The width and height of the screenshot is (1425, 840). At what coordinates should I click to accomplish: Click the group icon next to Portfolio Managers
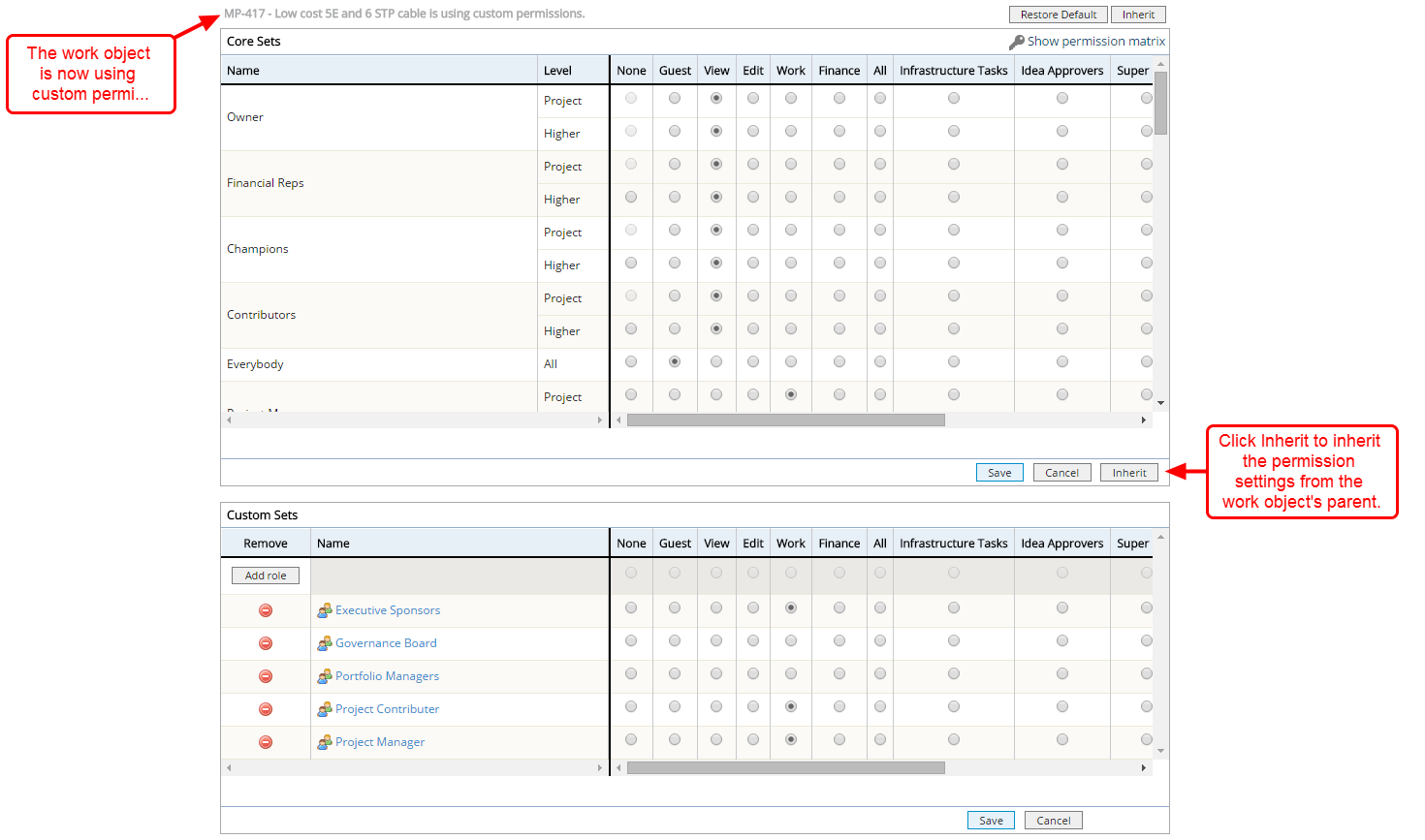[325, 676]
